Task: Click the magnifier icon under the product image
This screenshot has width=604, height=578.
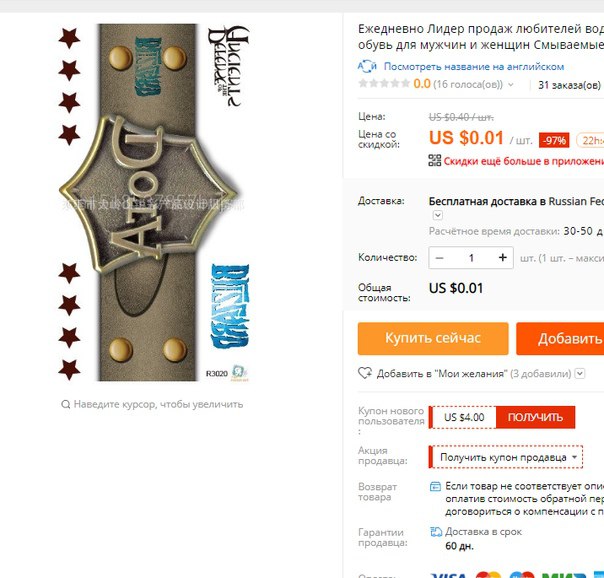Action: [66, 404]
